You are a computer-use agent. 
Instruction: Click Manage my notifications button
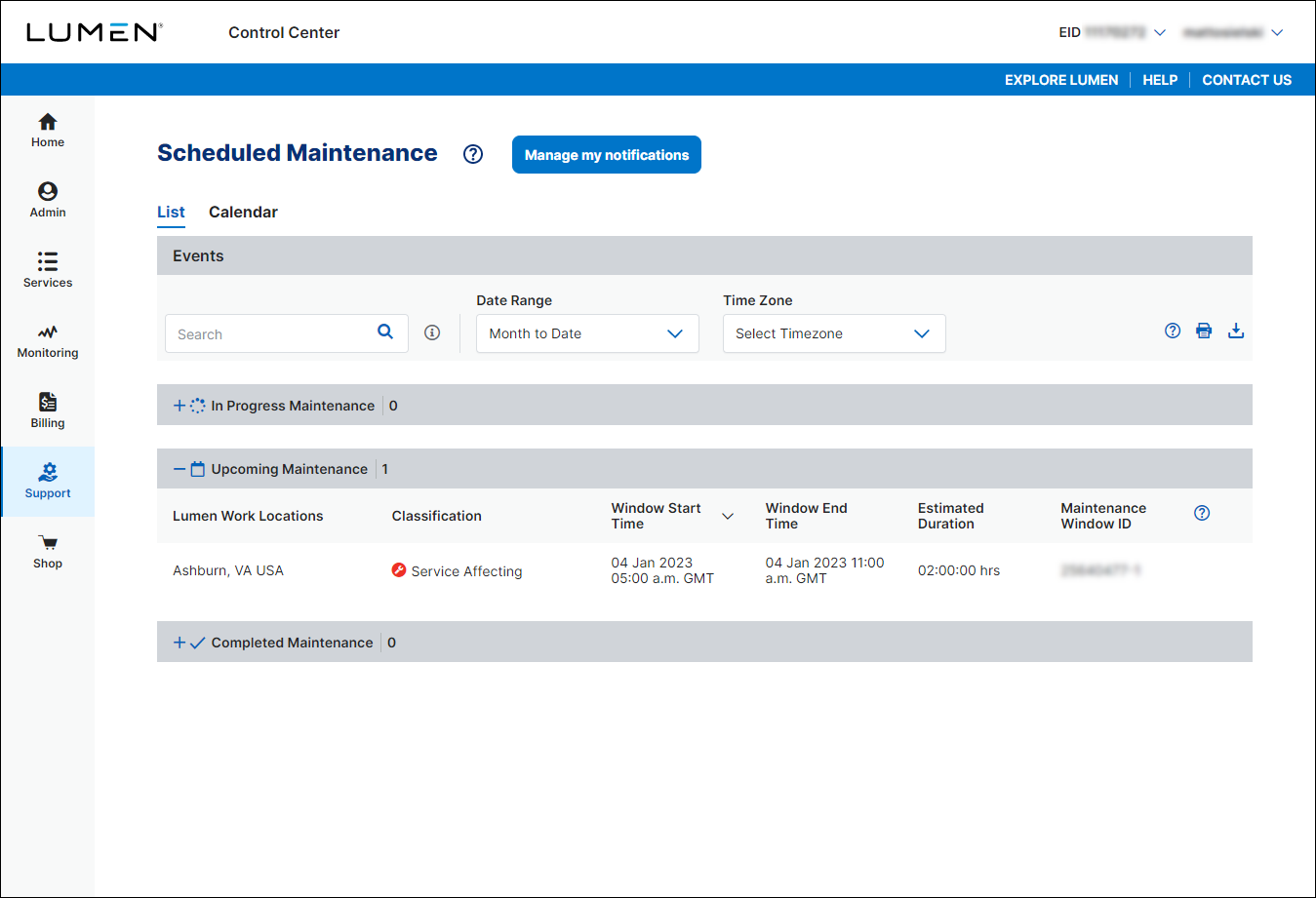pos(607,154)
